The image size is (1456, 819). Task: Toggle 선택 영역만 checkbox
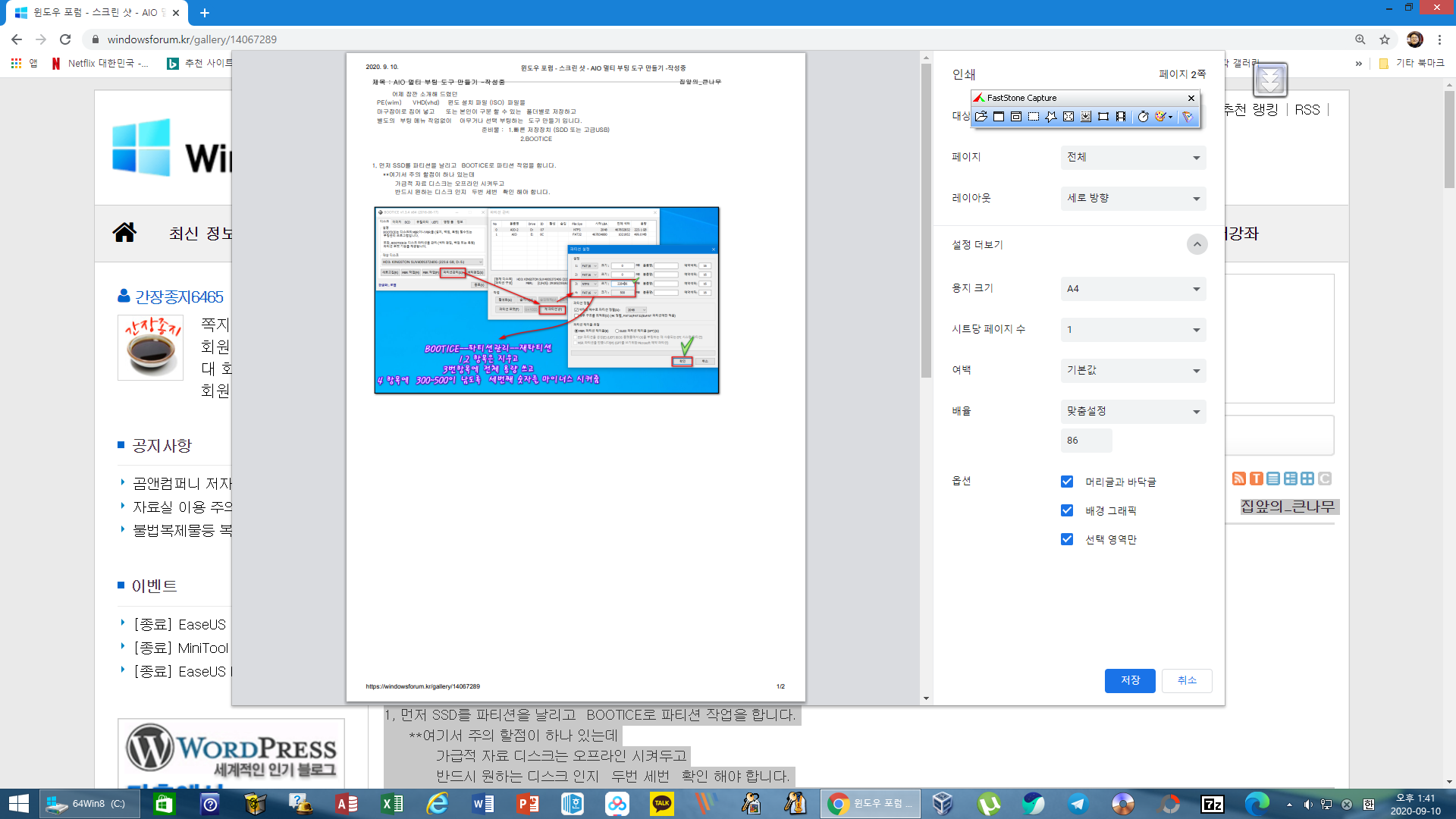coord(1067,539)
